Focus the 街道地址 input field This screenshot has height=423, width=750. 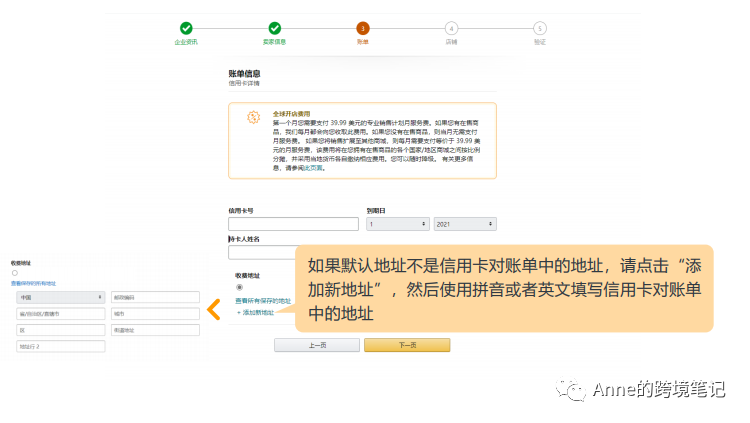pos(155,330)
